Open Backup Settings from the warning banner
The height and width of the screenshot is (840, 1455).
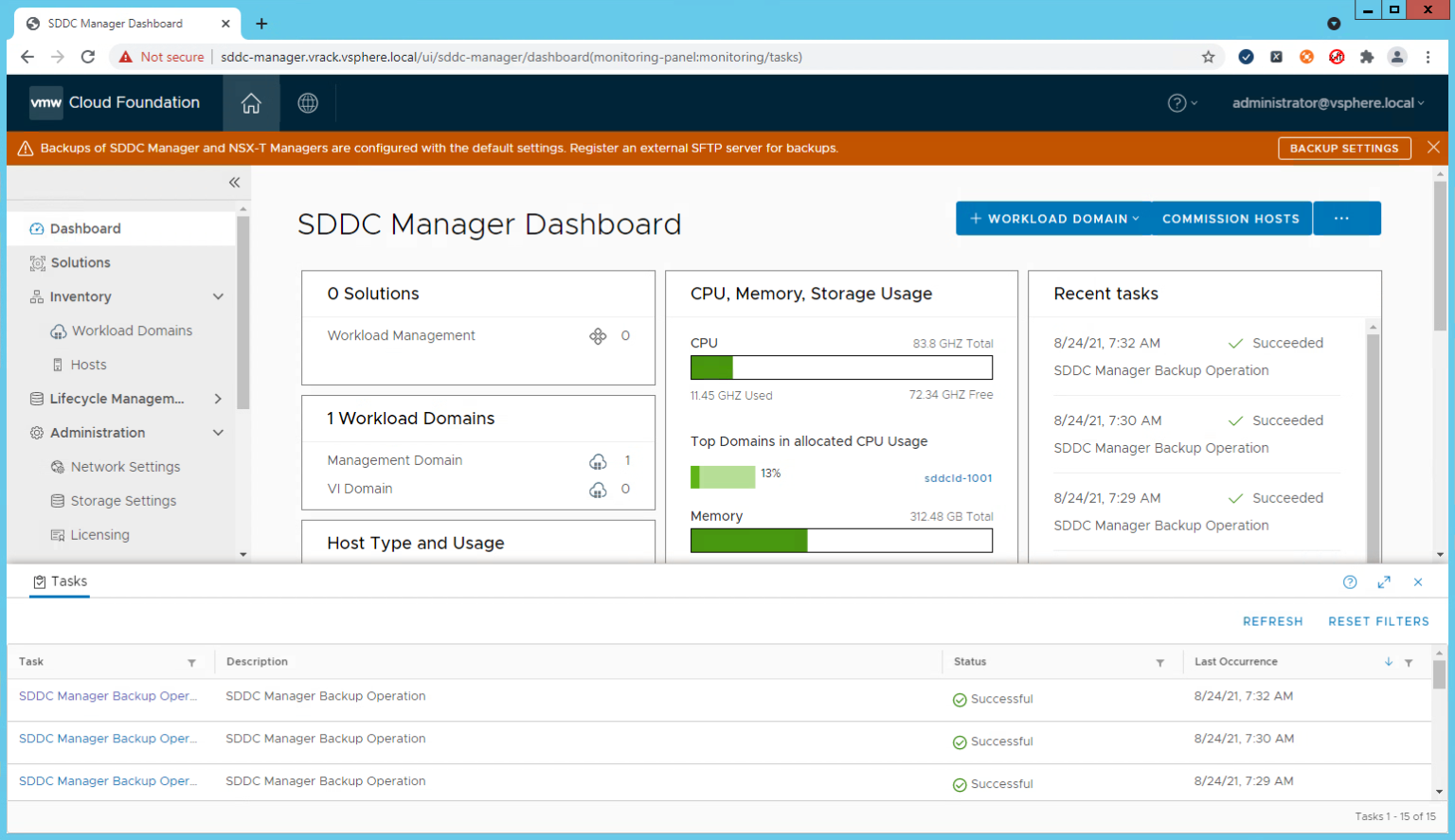1344,148
